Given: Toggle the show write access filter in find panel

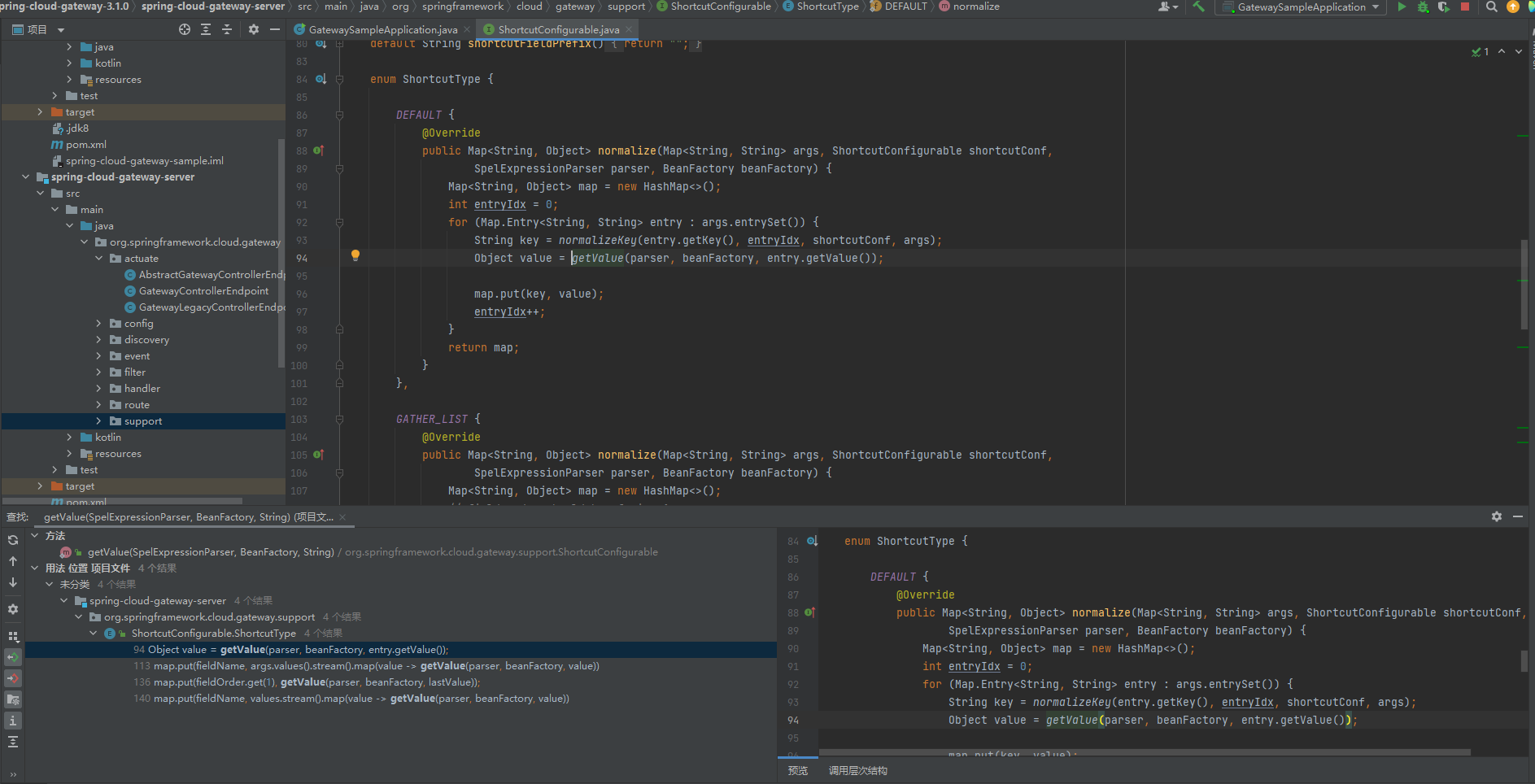Looking at the screenshot, I should tap(13, 678).
